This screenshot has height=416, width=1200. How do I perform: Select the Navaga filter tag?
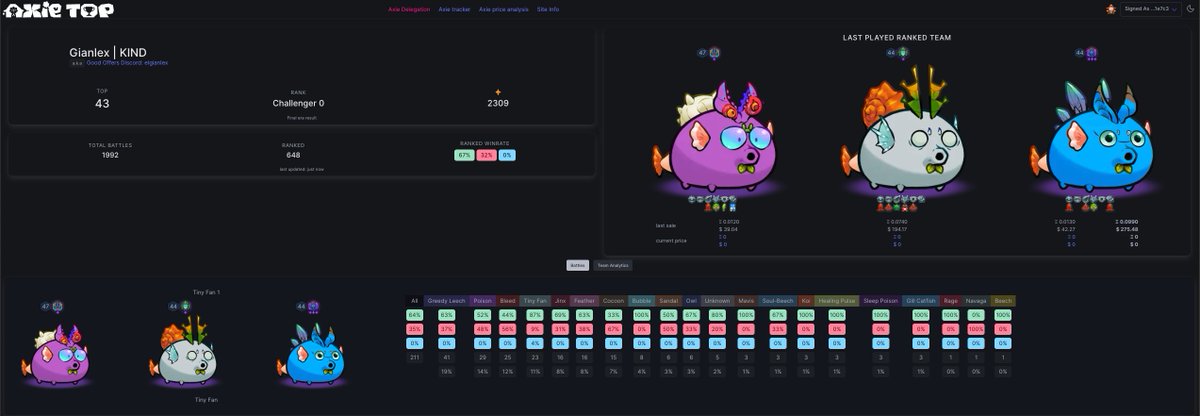976,300
